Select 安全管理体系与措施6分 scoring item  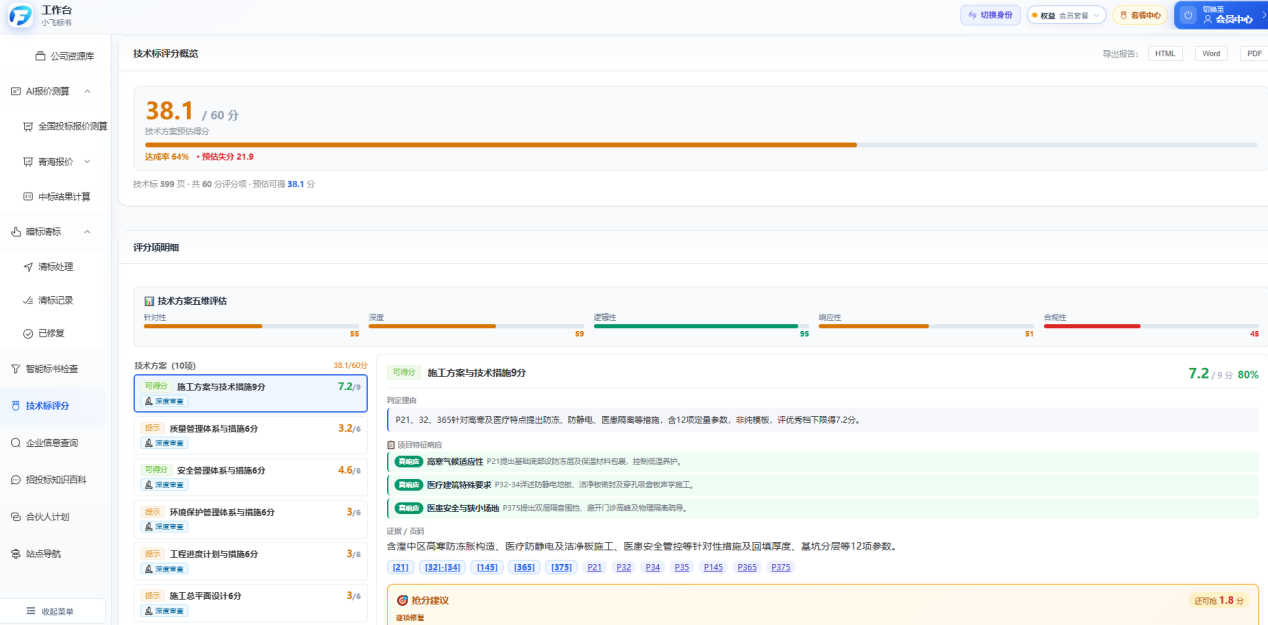[x=250, y=475]
